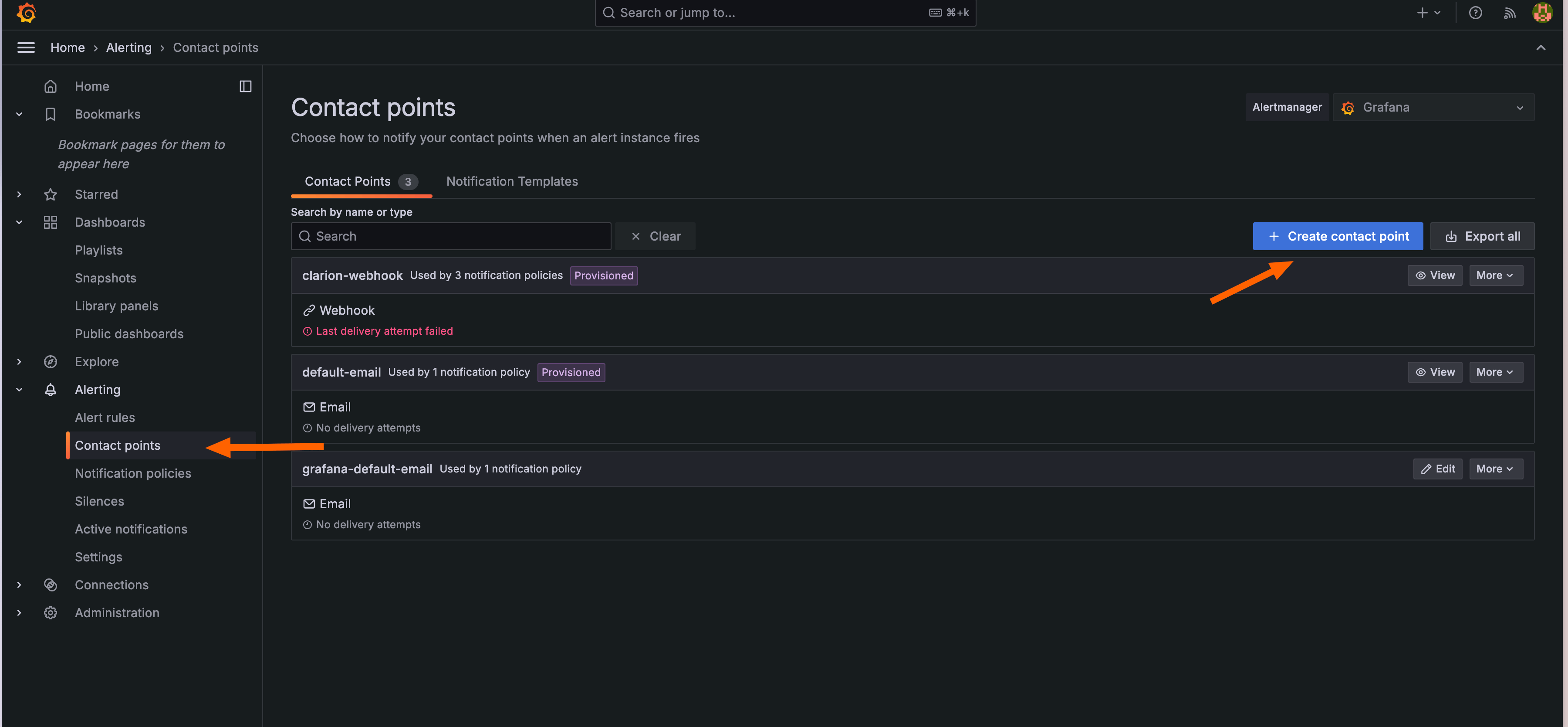Open the help question mark icon
This screenshot has width=1568, height=727.
coord(1475,13)
